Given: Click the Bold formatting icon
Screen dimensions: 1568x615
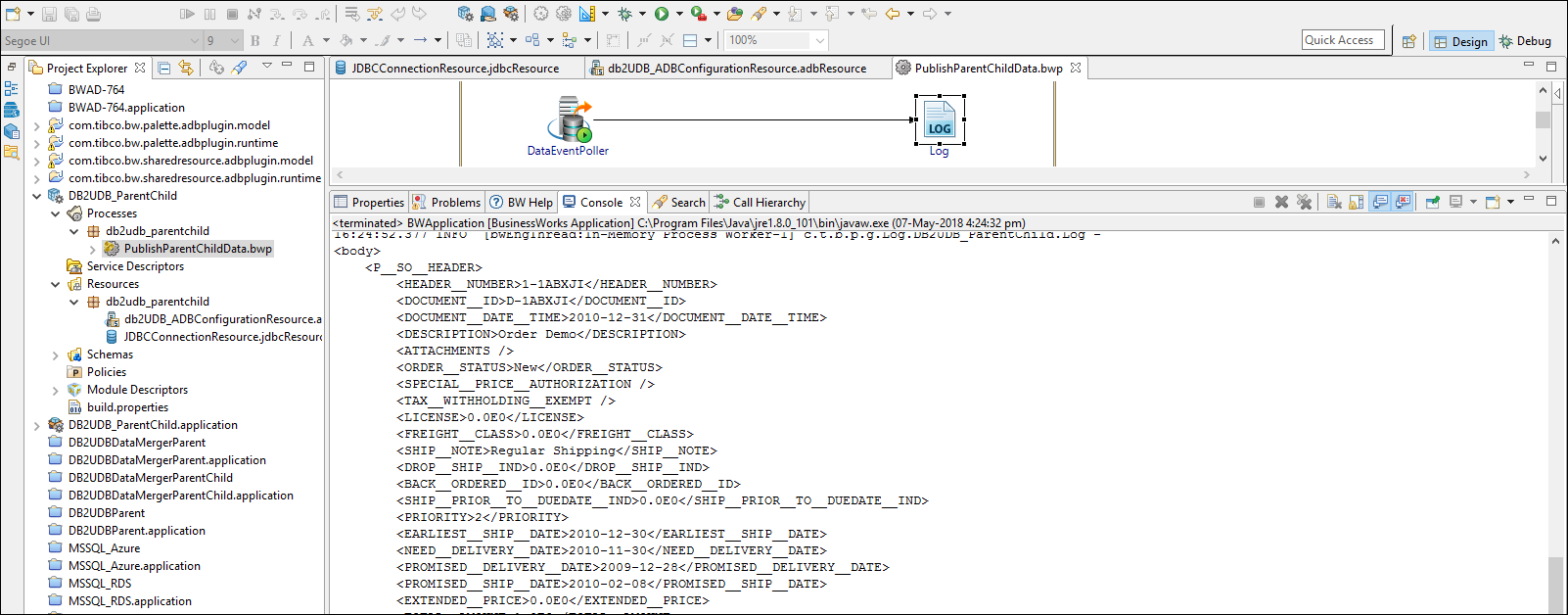Looking at the screenshot, I should [255, 40].
